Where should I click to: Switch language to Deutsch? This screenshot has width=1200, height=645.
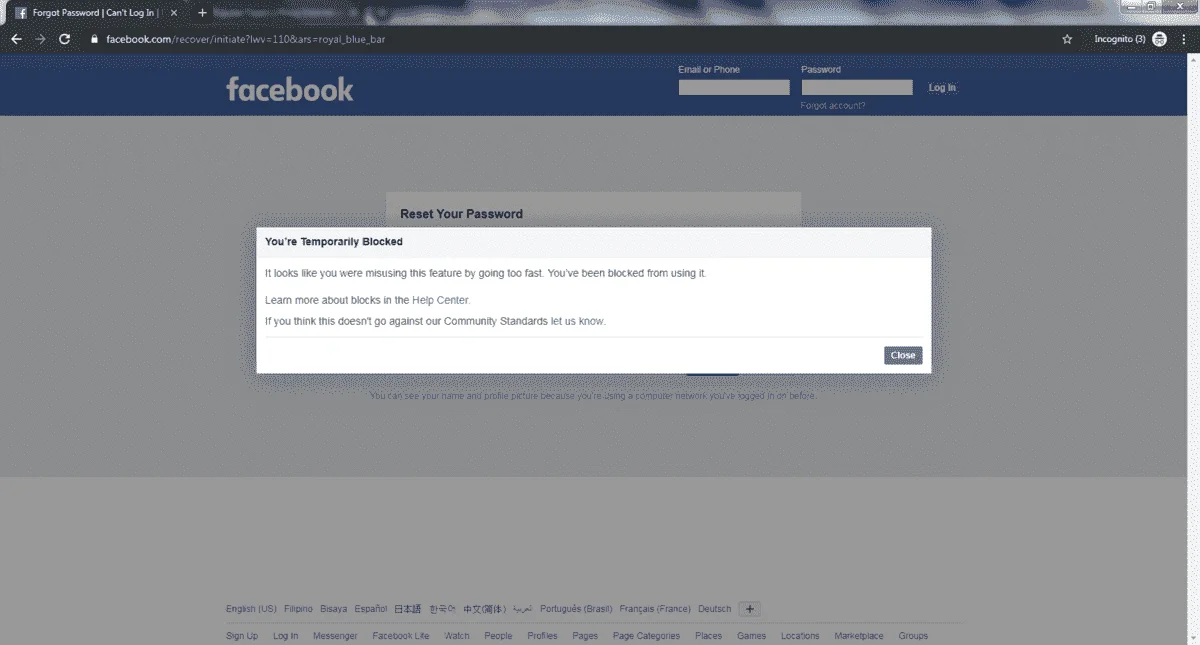pyautogui.click(x=715, y=609)
